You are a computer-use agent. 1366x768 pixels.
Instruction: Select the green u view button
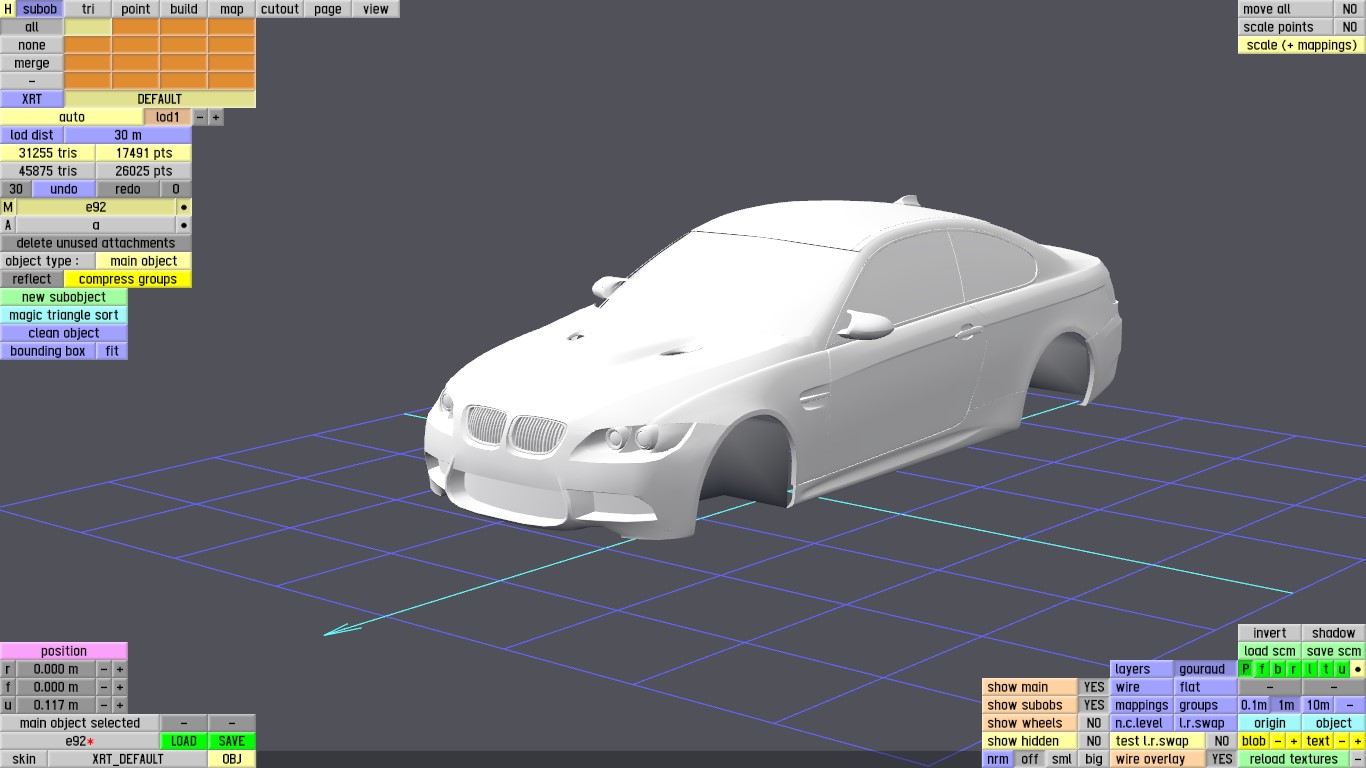coord(1342,669)
